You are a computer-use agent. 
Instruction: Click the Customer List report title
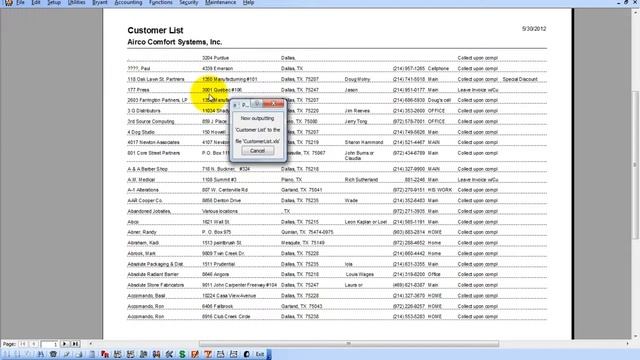[155, 30]
